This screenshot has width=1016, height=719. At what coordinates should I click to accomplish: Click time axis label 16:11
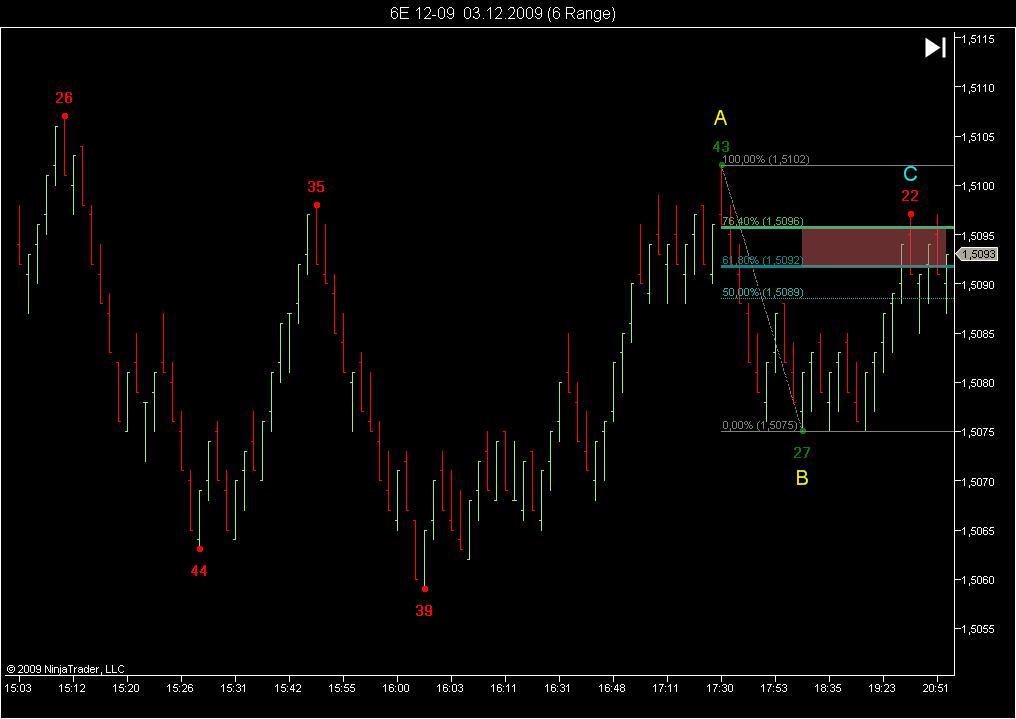503,688
